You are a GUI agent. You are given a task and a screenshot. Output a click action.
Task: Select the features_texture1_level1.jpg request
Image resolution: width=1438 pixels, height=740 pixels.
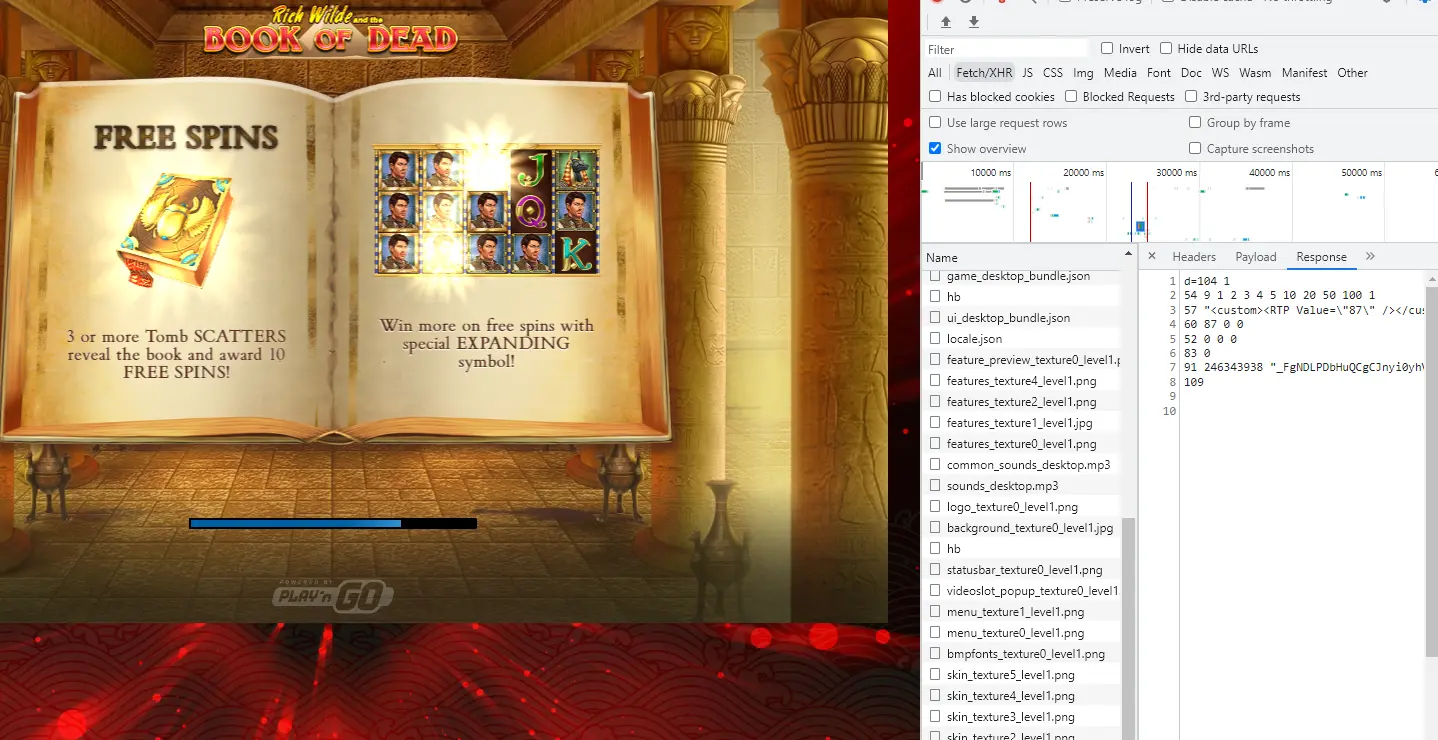1022,423
